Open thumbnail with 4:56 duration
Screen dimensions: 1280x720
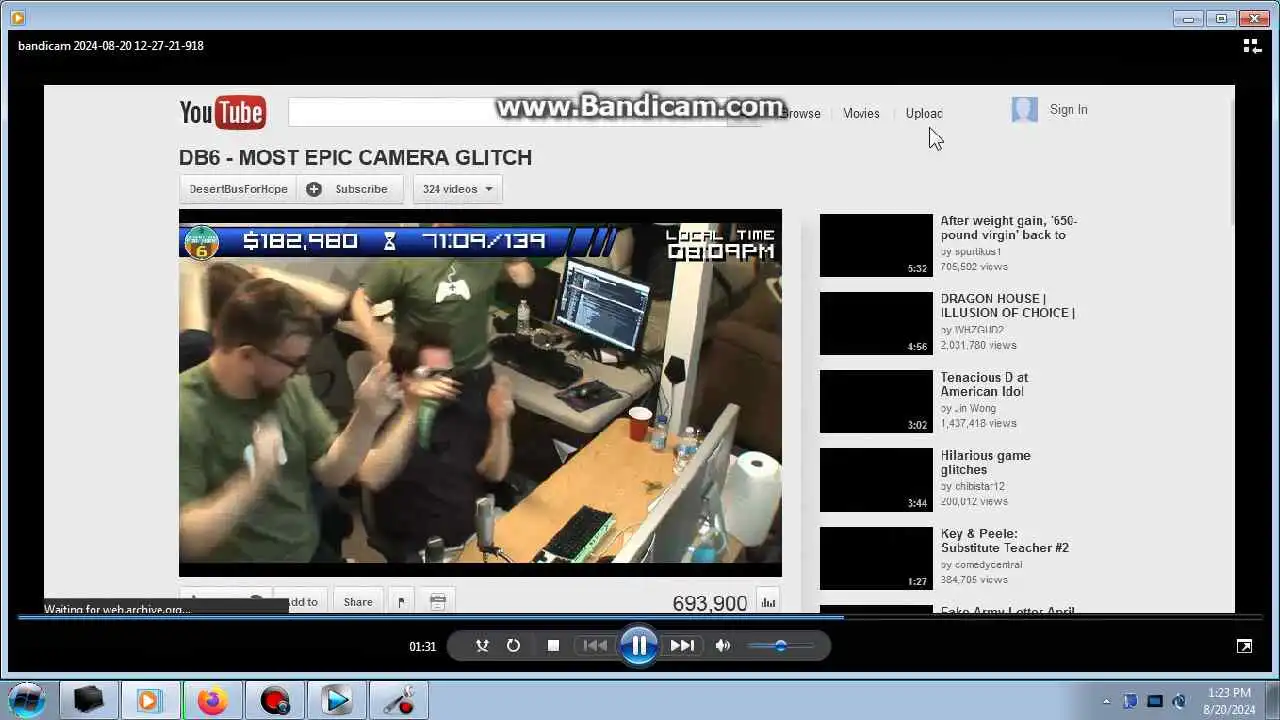click(876, 323)
